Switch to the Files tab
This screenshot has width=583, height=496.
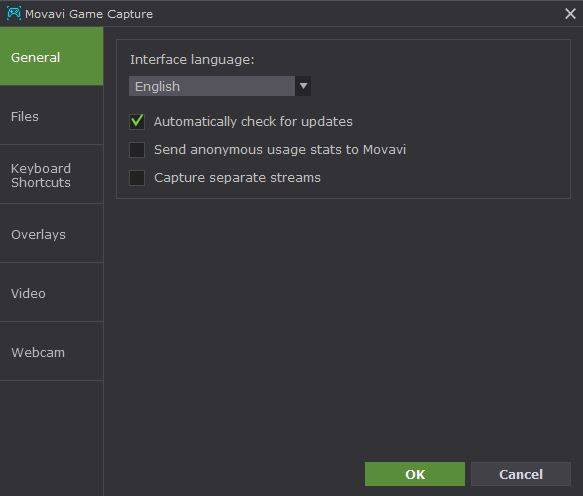coord(51,116)
